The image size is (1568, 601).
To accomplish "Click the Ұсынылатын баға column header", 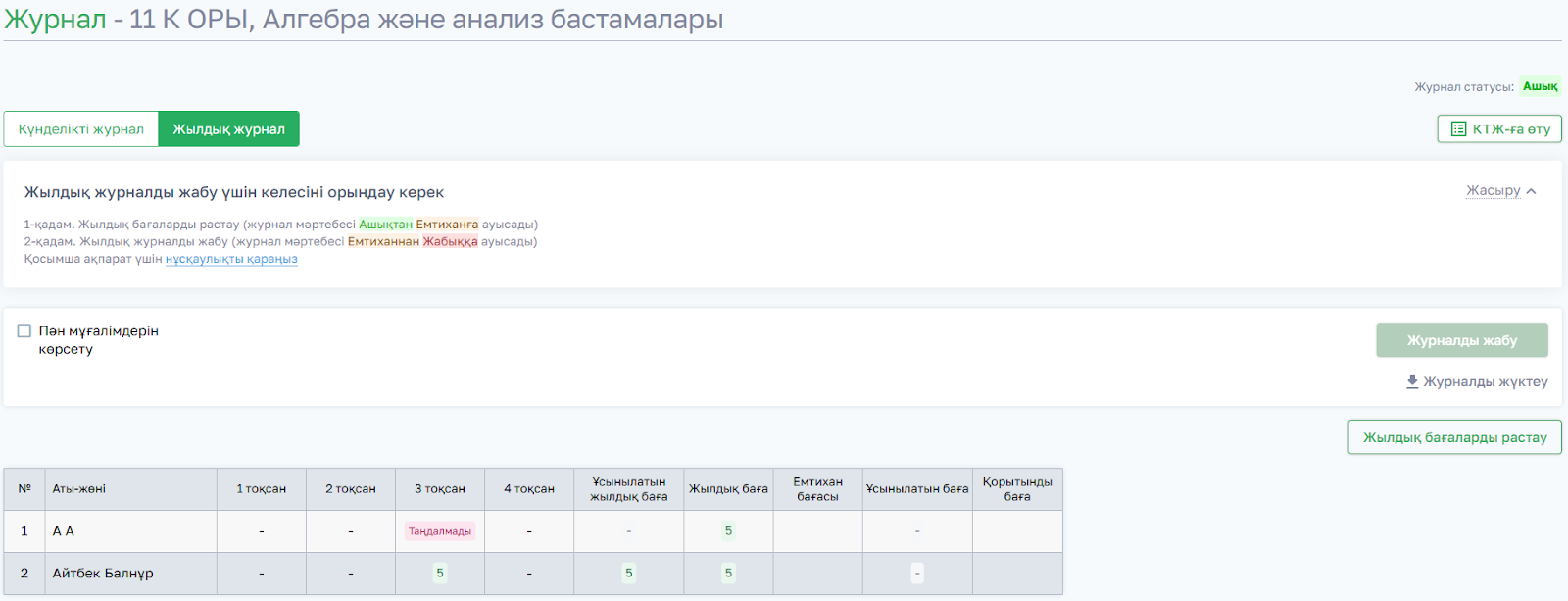I will [x=917, y=488].
